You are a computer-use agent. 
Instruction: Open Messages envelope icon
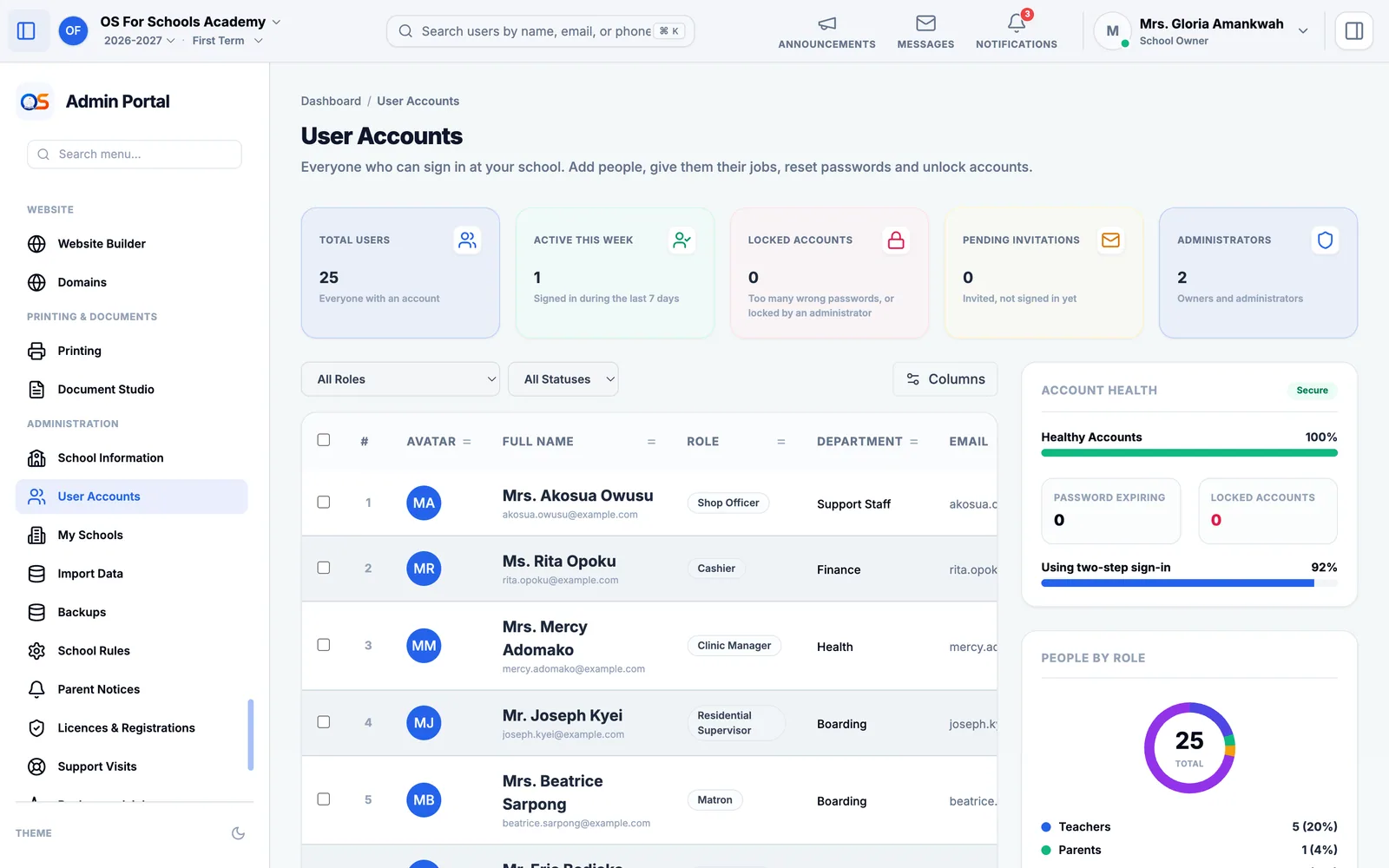[x=925, y=23]
